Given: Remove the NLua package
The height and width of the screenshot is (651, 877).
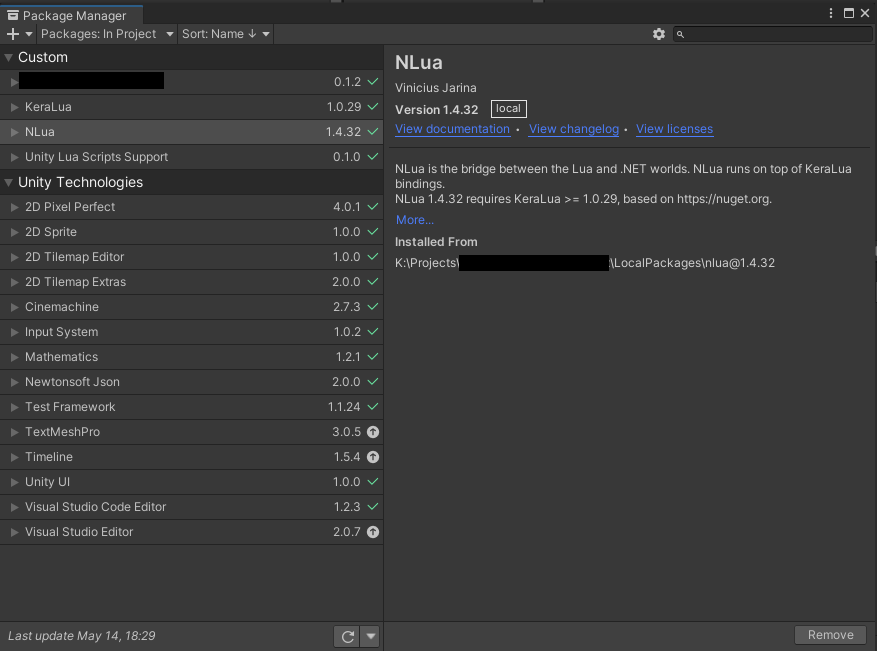Looking at the screenshot, I should coord(830,635).
